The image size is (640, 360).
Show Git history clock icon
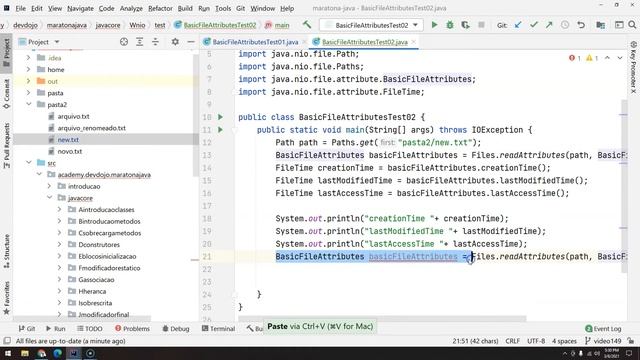pos(565,25)
